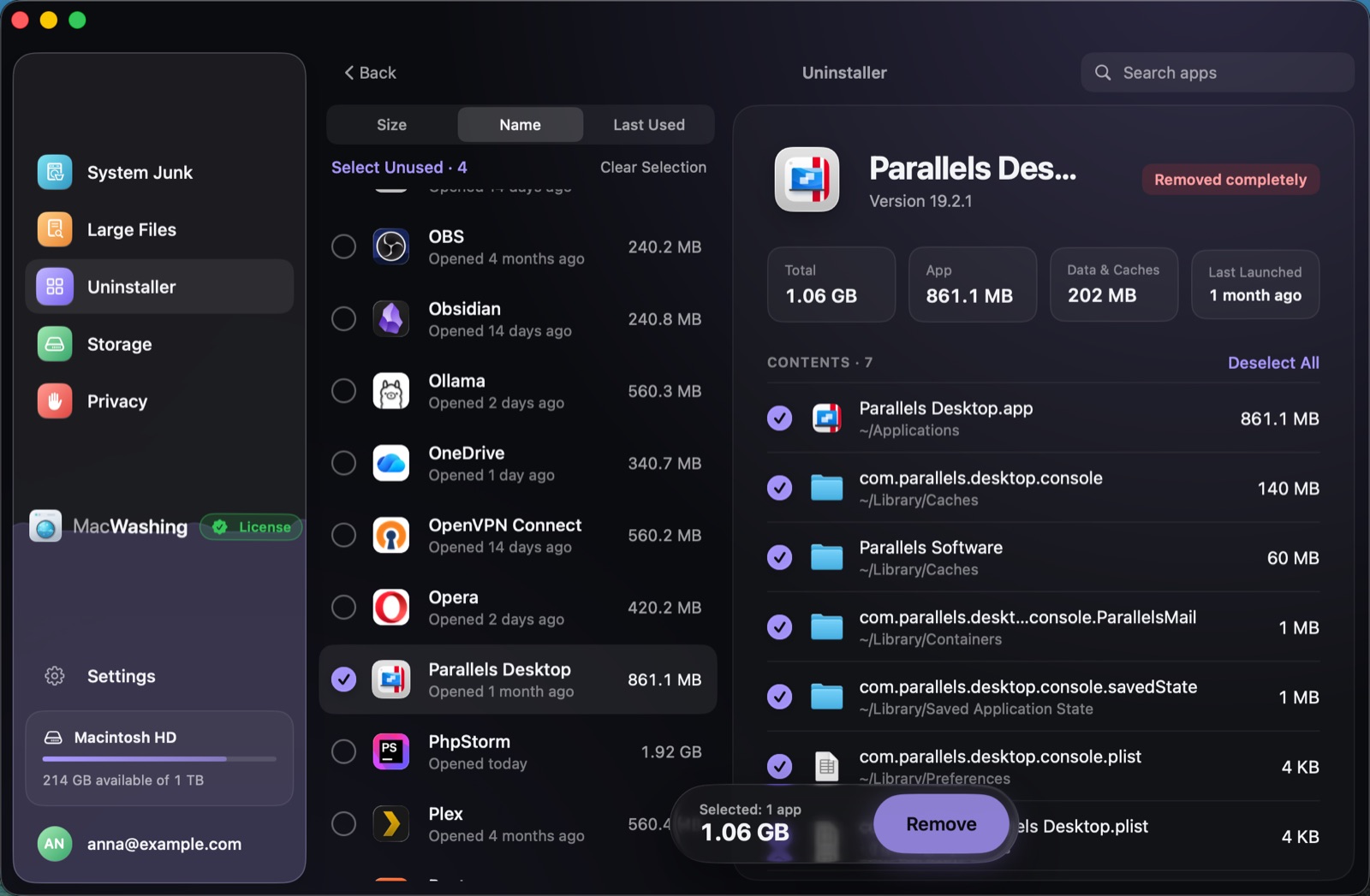Click the AN user avatar
This screenshot has width=1370, height=896.
click(x=55, y=844)
